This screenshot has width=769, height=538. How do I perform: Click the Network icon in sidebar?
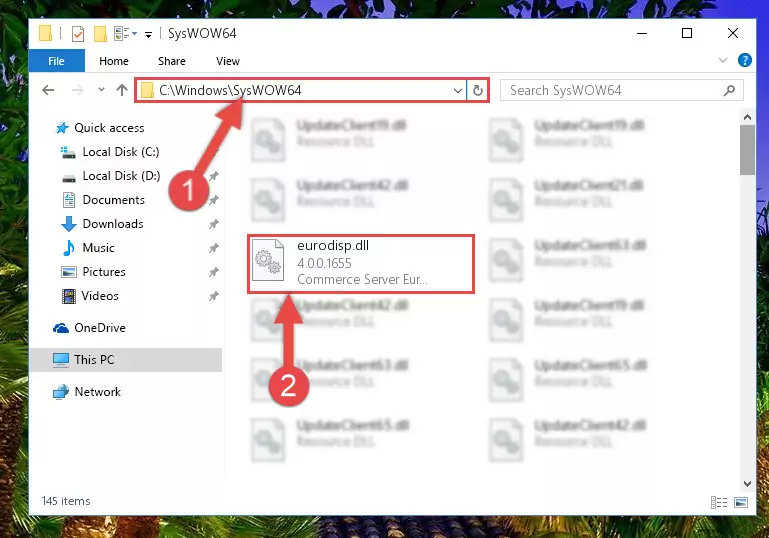(x=61, y=392)
